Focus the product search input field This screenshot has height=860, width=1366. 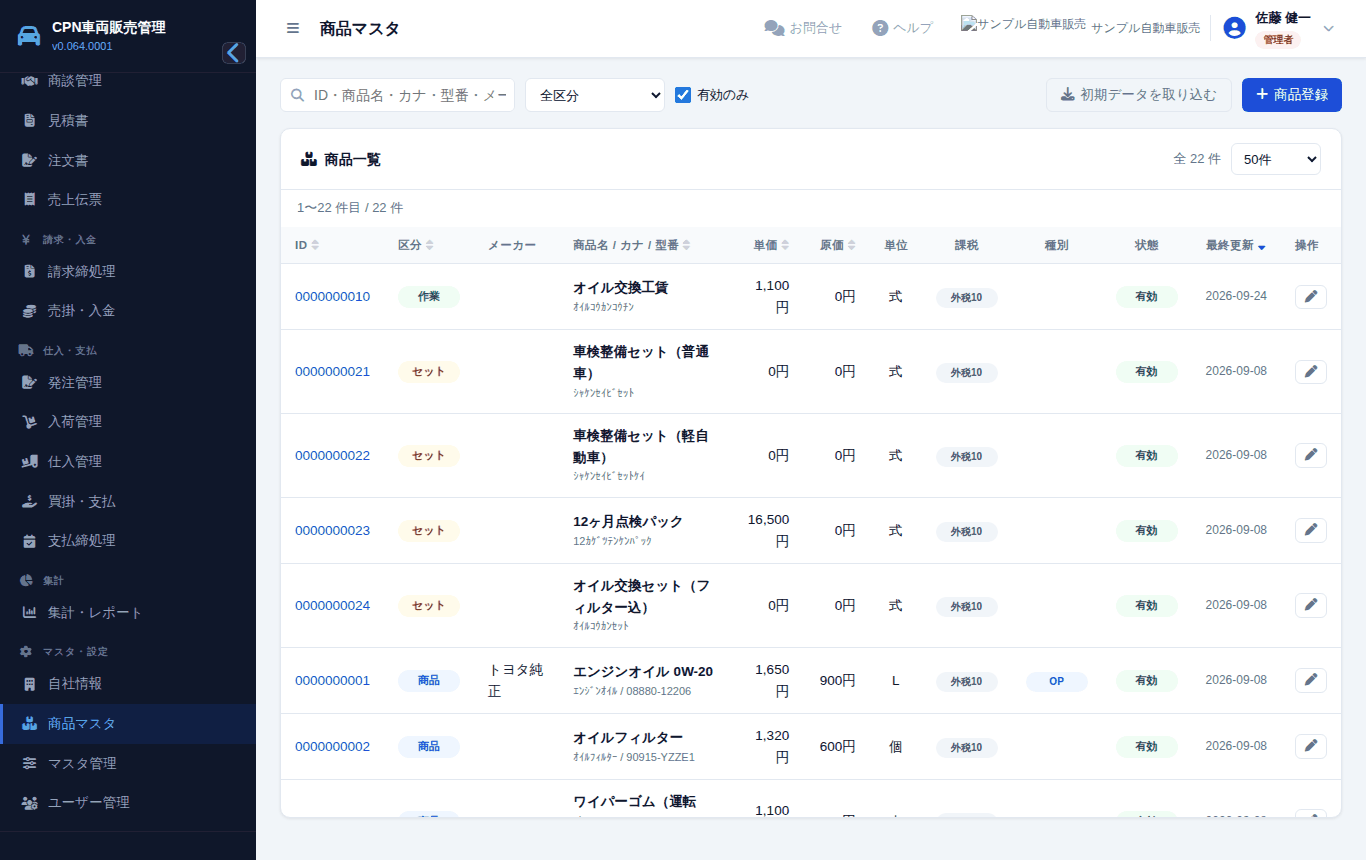pos(398,95)
